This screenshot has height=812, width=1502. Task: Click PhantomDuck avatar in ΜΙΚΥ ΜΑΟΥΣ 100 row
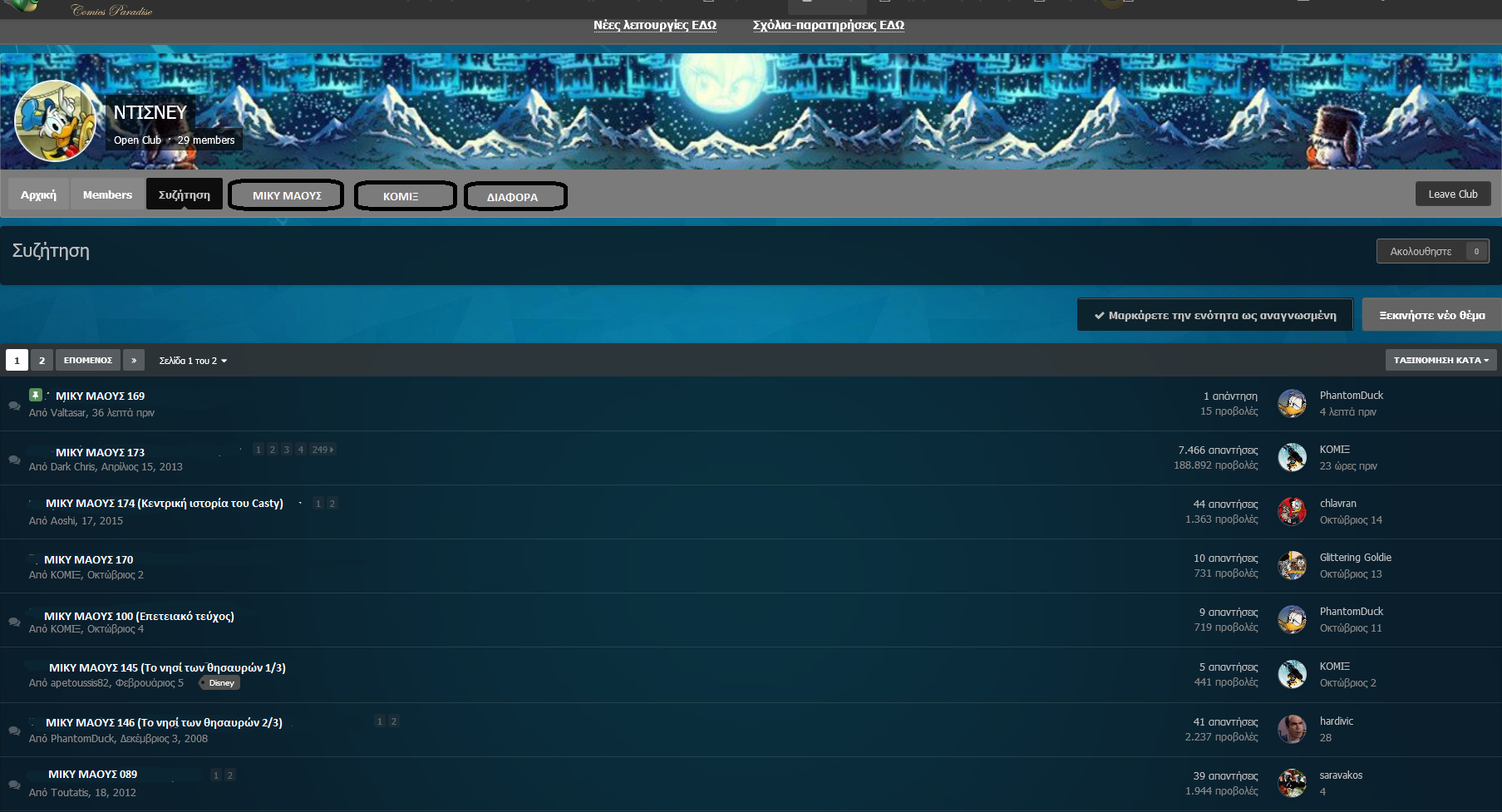pyautogui.click(x=1292, y=619)
